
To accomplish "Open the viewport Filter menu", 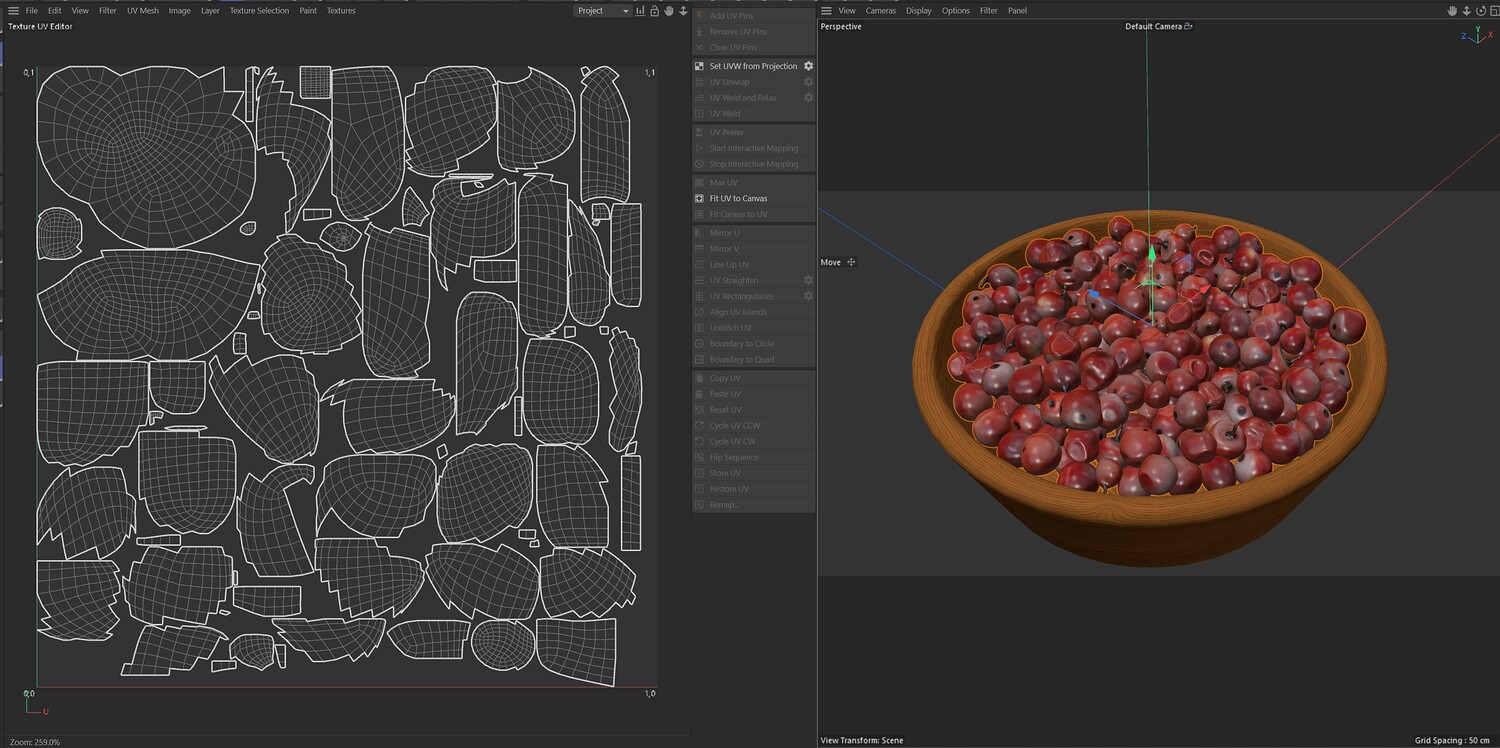I will [989, 11].
